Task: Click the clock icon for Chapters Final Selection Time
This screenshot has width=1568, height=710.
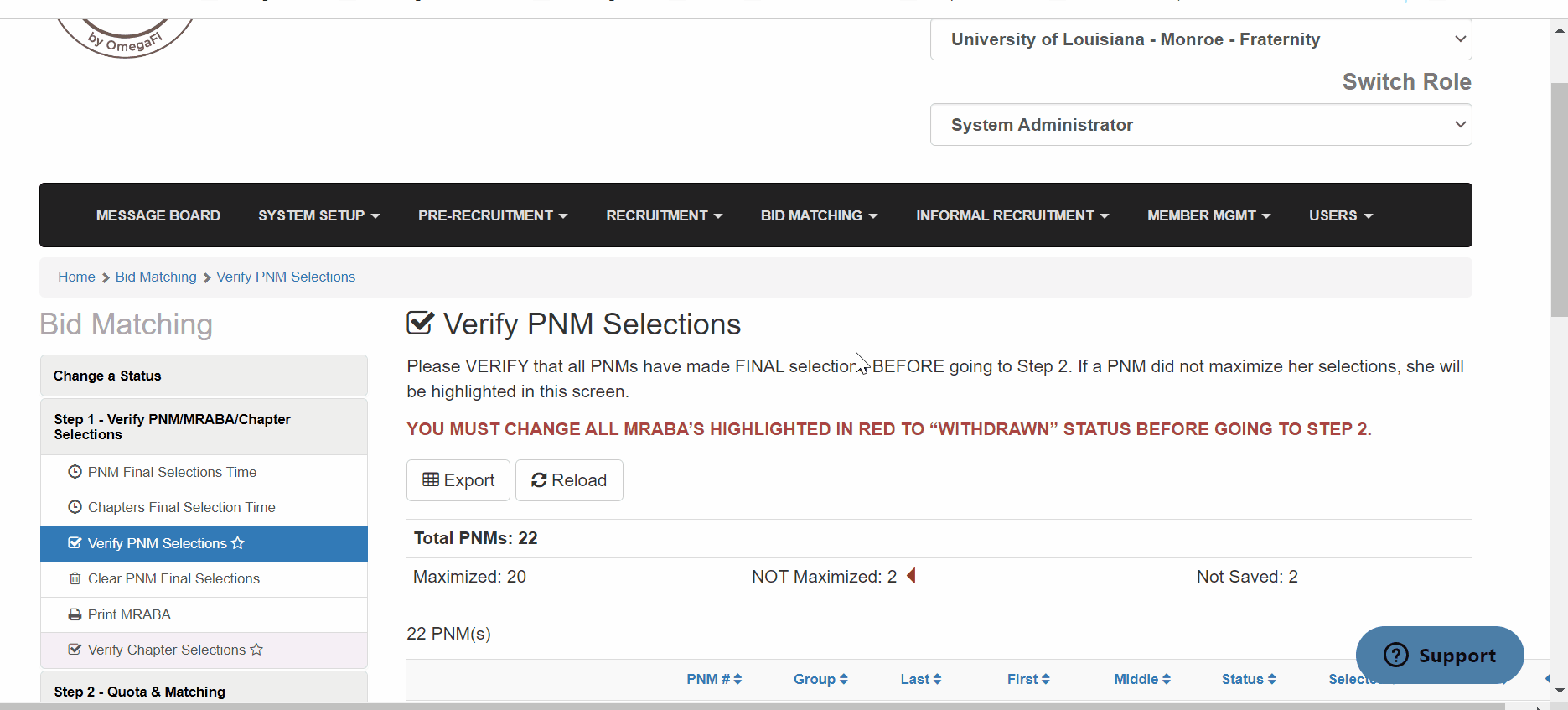Action: (75, 507)
